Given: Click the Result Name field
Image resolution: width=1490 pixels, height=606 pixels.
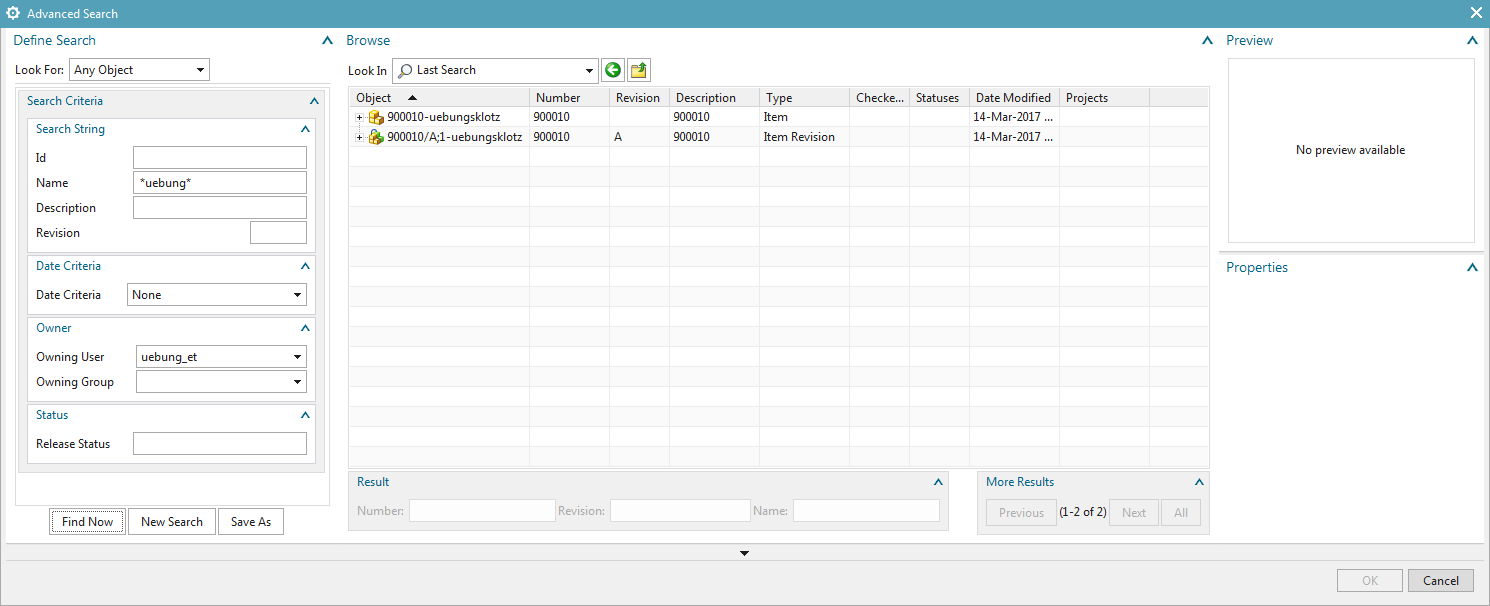Looking at the screenshot, I should [x=866, y=511].
